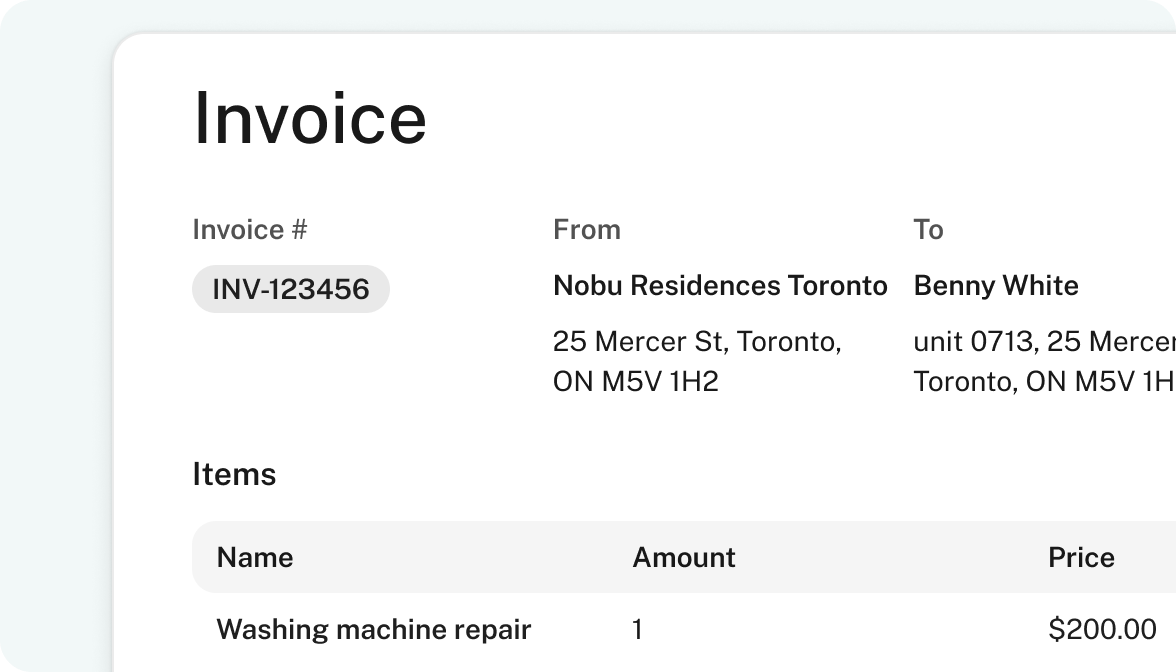This screenshot has height=672, width=1176.
Task: Click the gray items table header bar
Action: (x=684, y=557)
